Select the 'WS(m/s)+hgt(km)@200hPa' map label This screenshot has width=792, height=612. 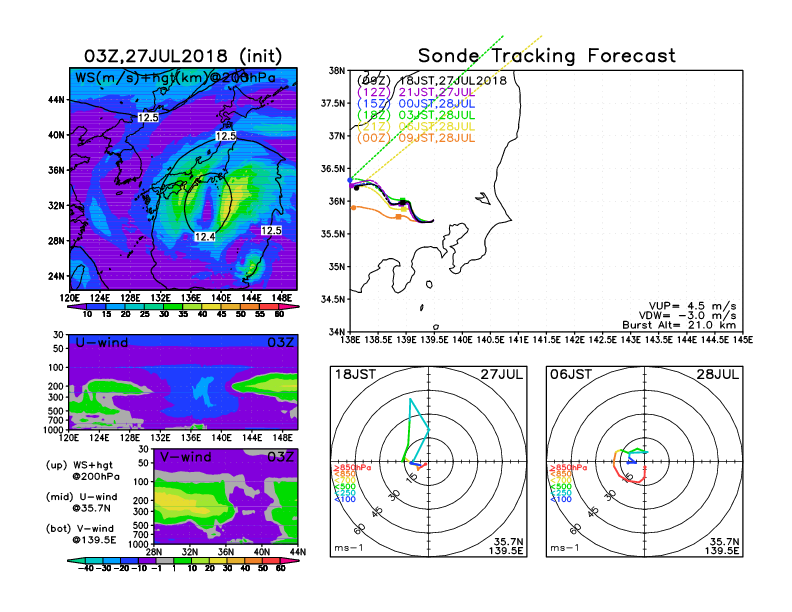tap(175, 78)
